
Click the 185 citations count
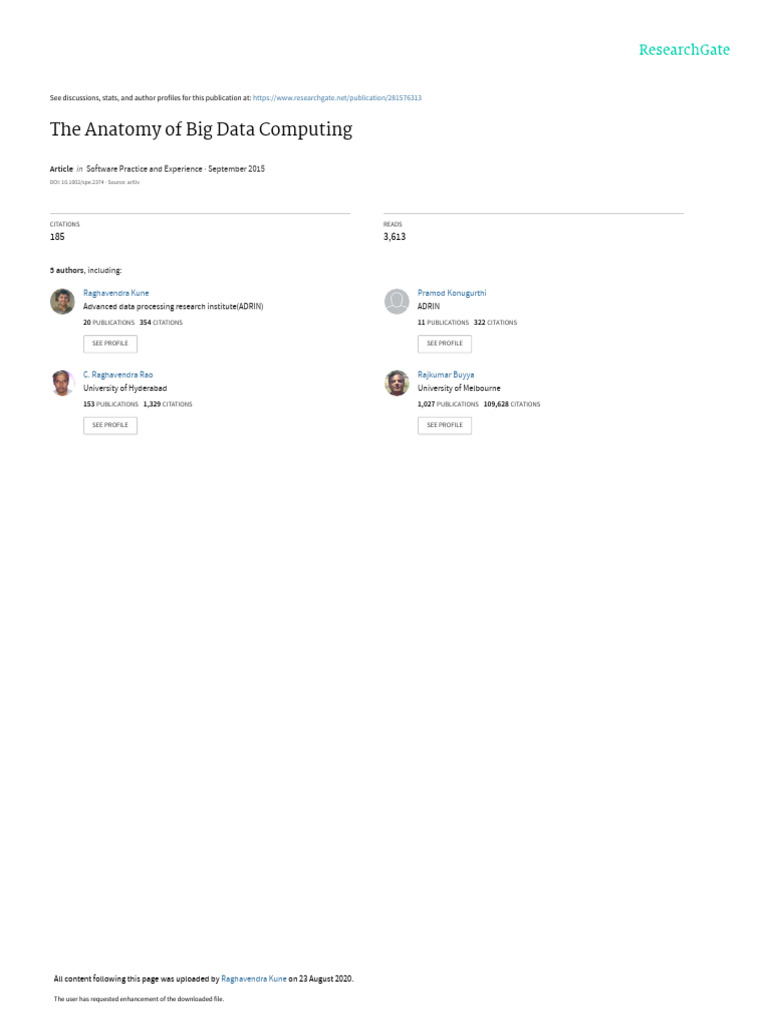[x=57, y=237]
